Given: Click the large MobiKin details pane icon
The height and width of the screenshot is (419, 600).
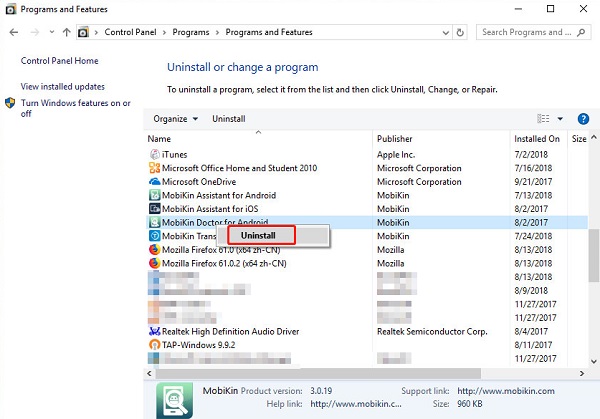Looking at the screenshot, I should click(174, 401).
